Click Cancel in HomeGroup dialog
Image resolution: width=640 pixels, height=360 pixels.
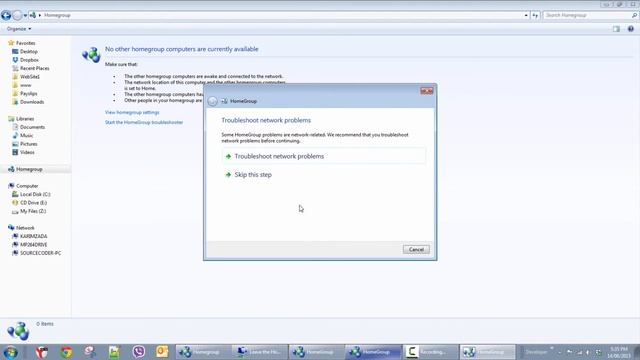click(416, 249)
